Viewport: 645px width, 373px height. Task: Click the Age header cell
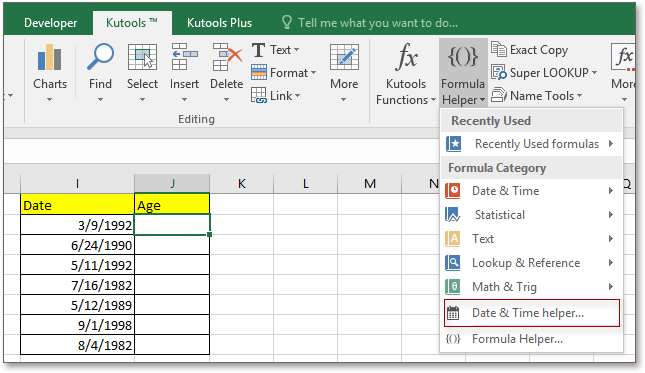tap(172, 205)
